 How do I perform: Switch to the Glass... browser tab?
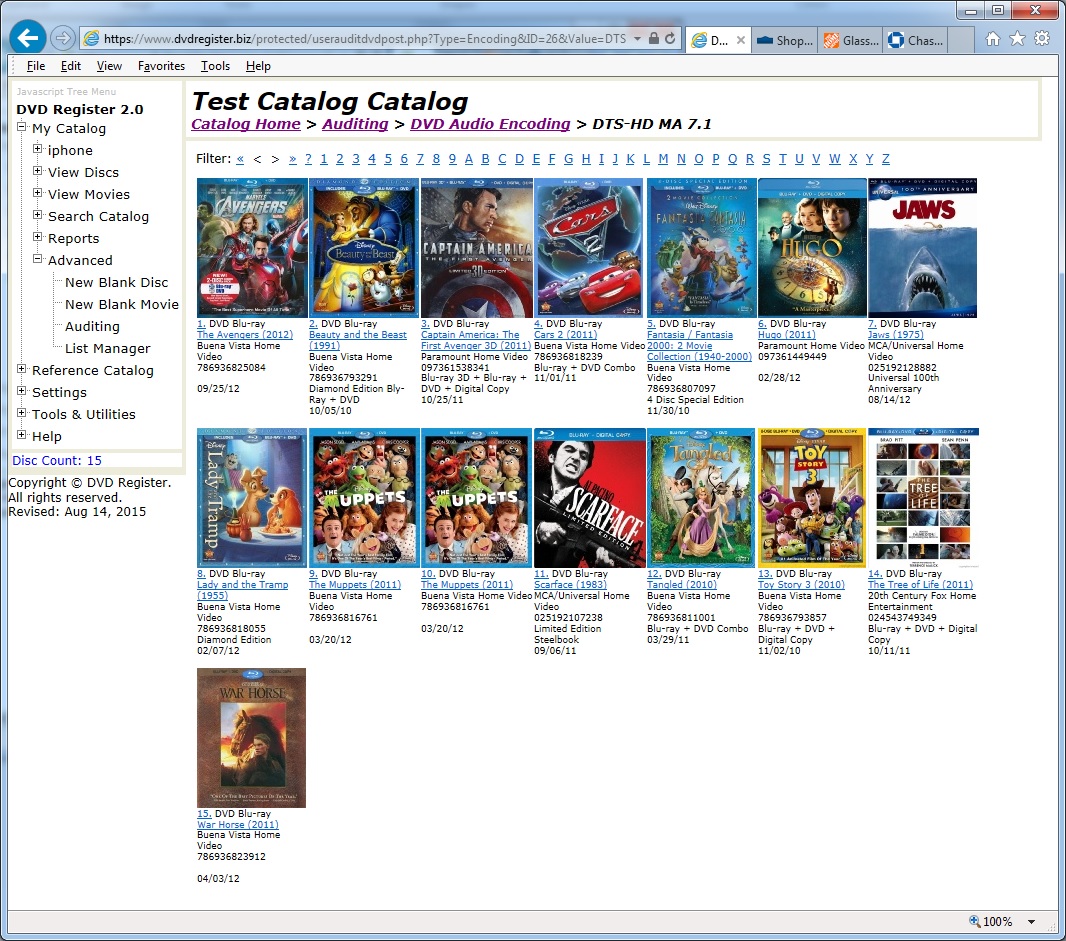[851, 41]
